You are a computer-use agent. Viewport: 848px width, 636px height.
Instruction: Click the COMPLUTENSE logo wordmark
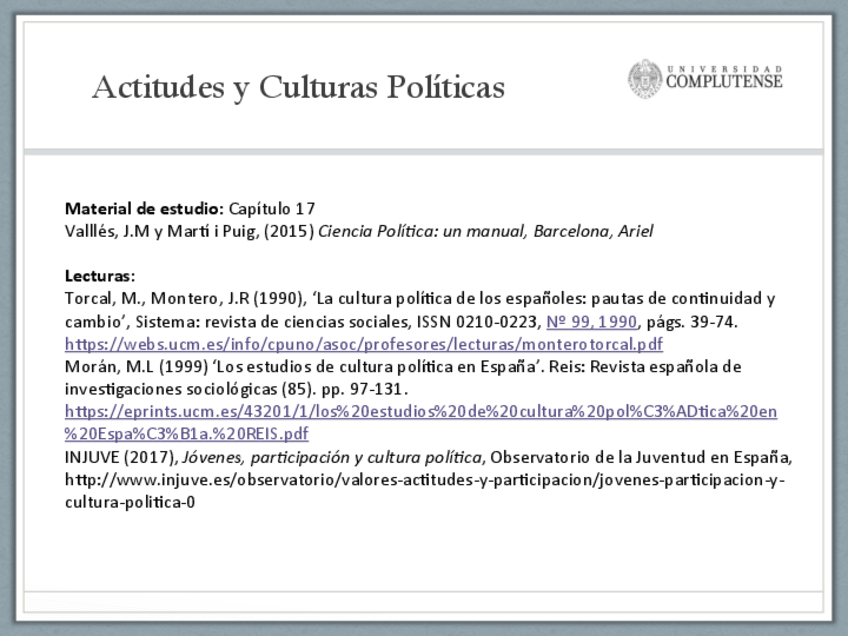point(723,83)
